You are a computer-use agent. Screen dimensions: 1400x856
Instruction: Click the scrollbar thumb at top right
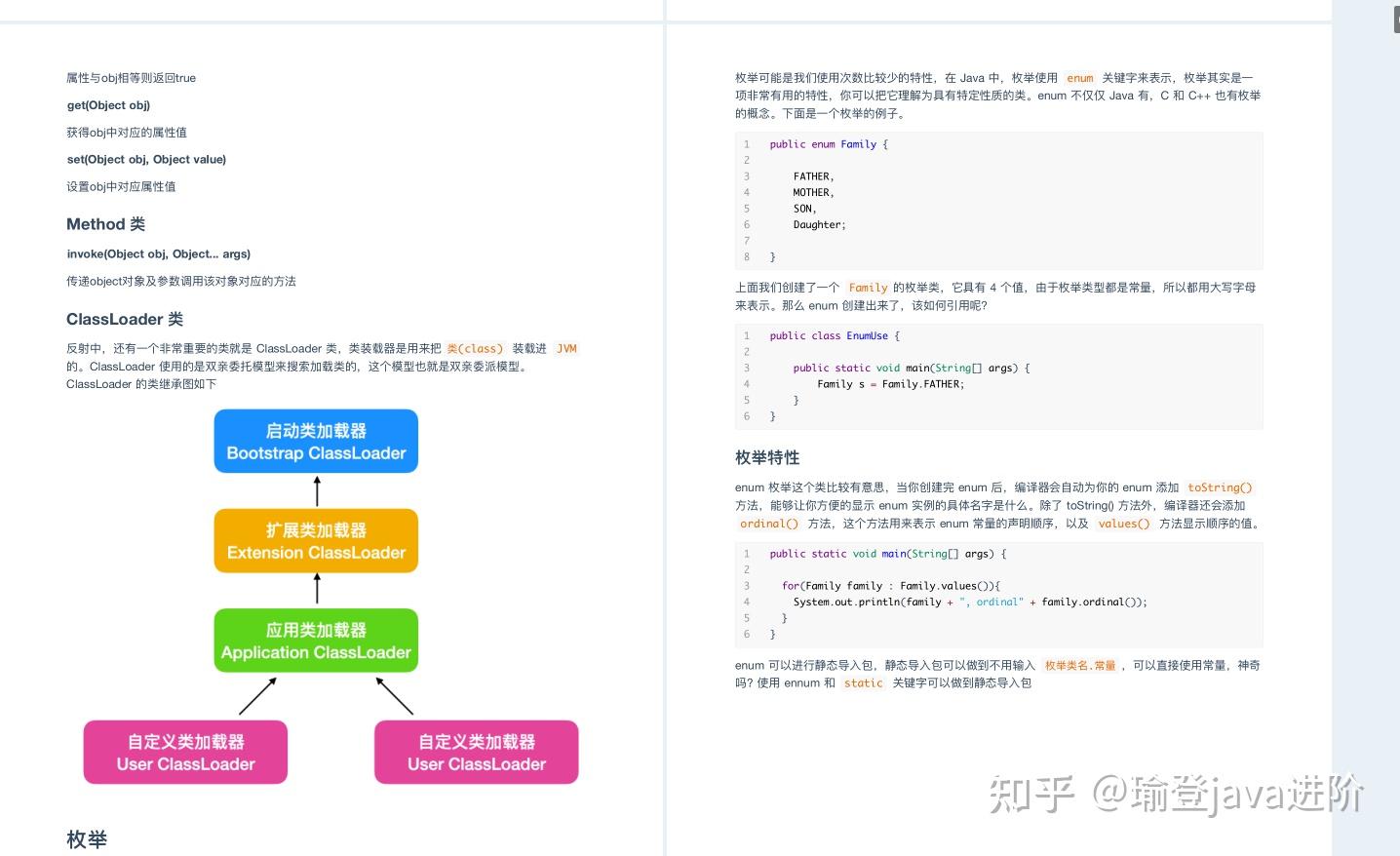(x=1394, y=18)
